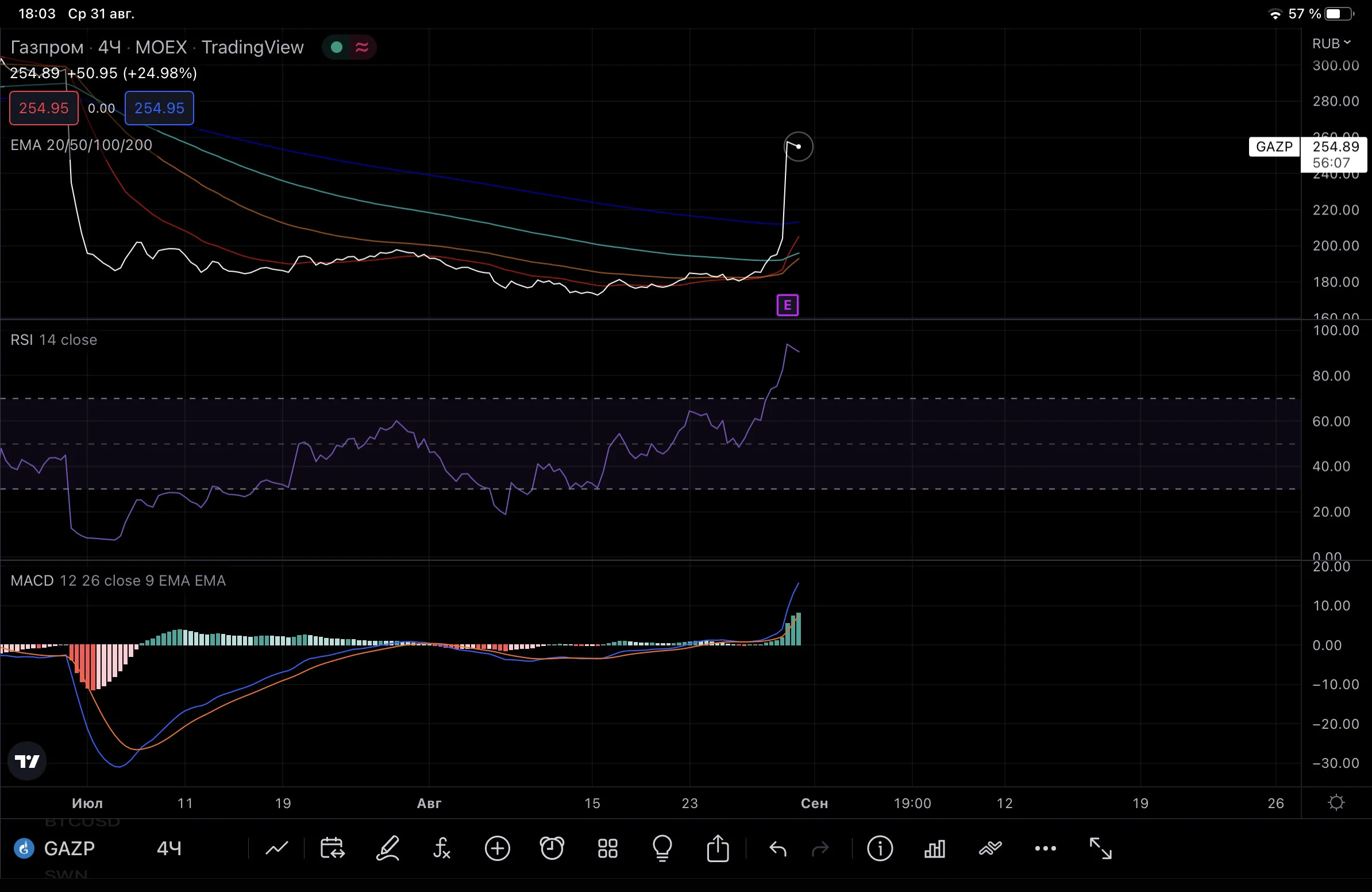Open the chart layout grid icon

point(608,848)
